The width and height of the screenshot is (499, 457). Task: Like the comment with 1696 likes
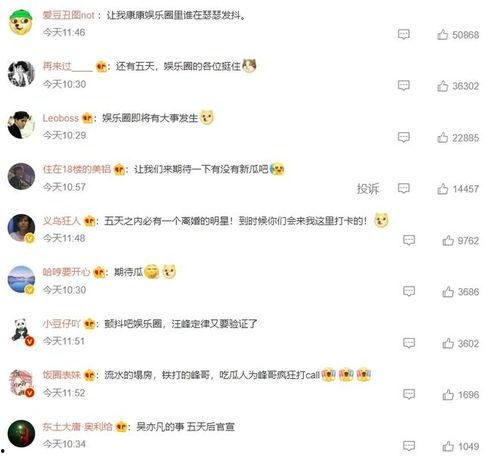[x=448, y=395]
